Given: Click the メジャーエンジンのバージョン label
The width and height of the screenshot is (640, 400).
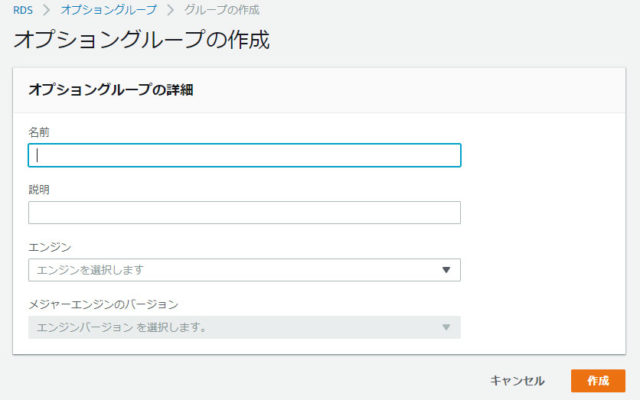Looking at the screenshot, I should click(x=103, y=304).
